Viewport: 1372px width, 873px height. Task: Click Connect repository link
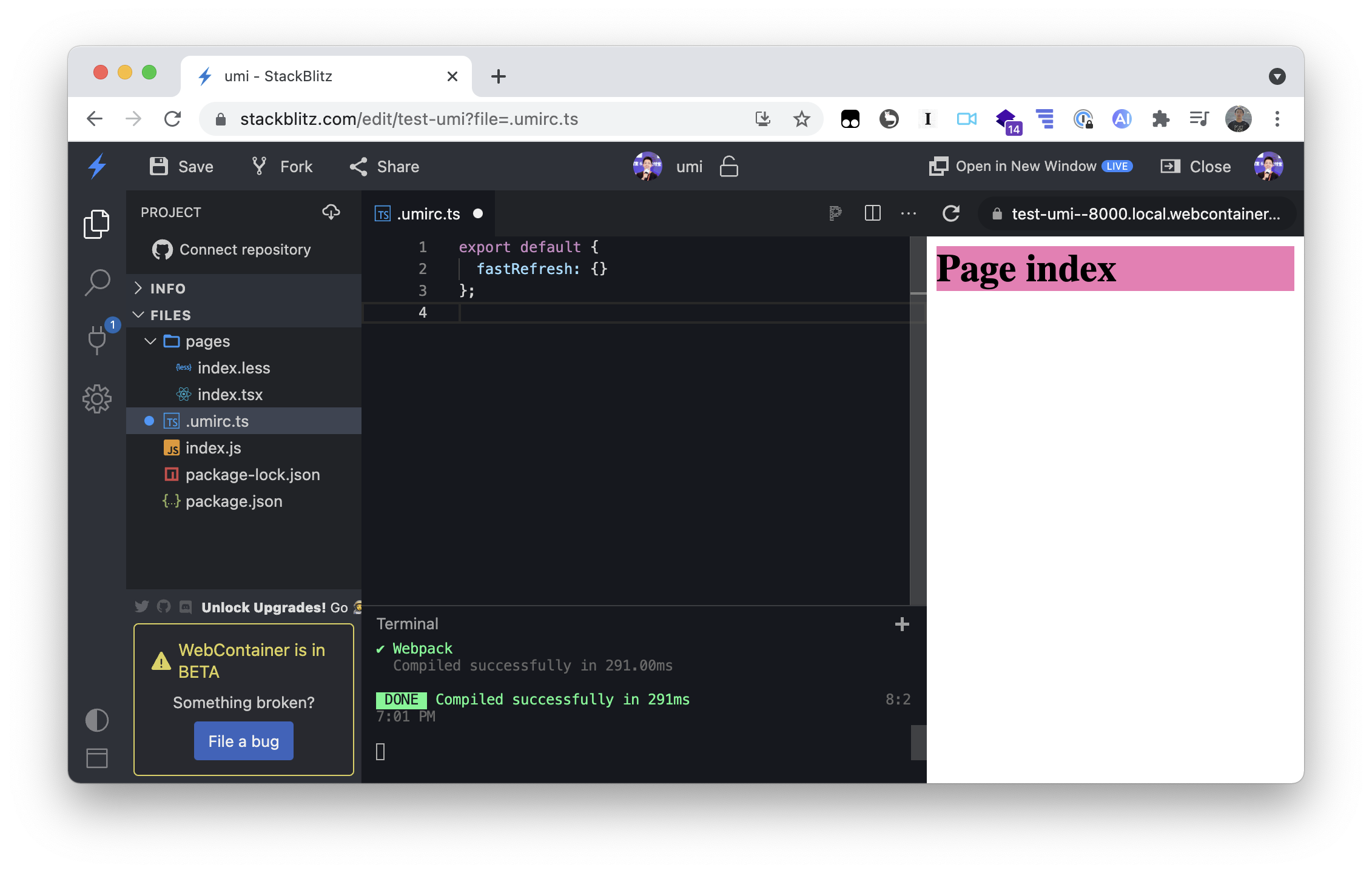[x=244, y=250]
